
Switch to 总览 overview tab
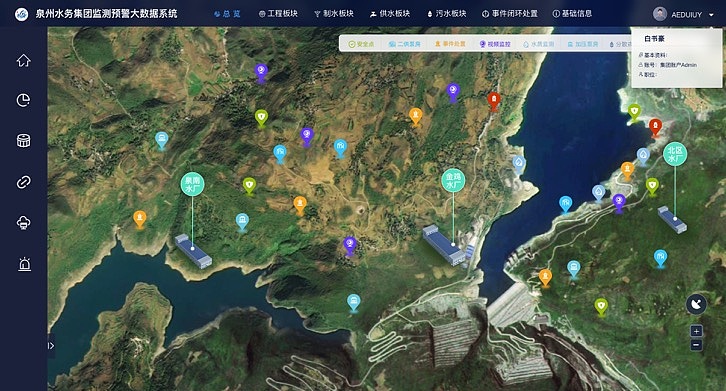(x=227, y=14)
